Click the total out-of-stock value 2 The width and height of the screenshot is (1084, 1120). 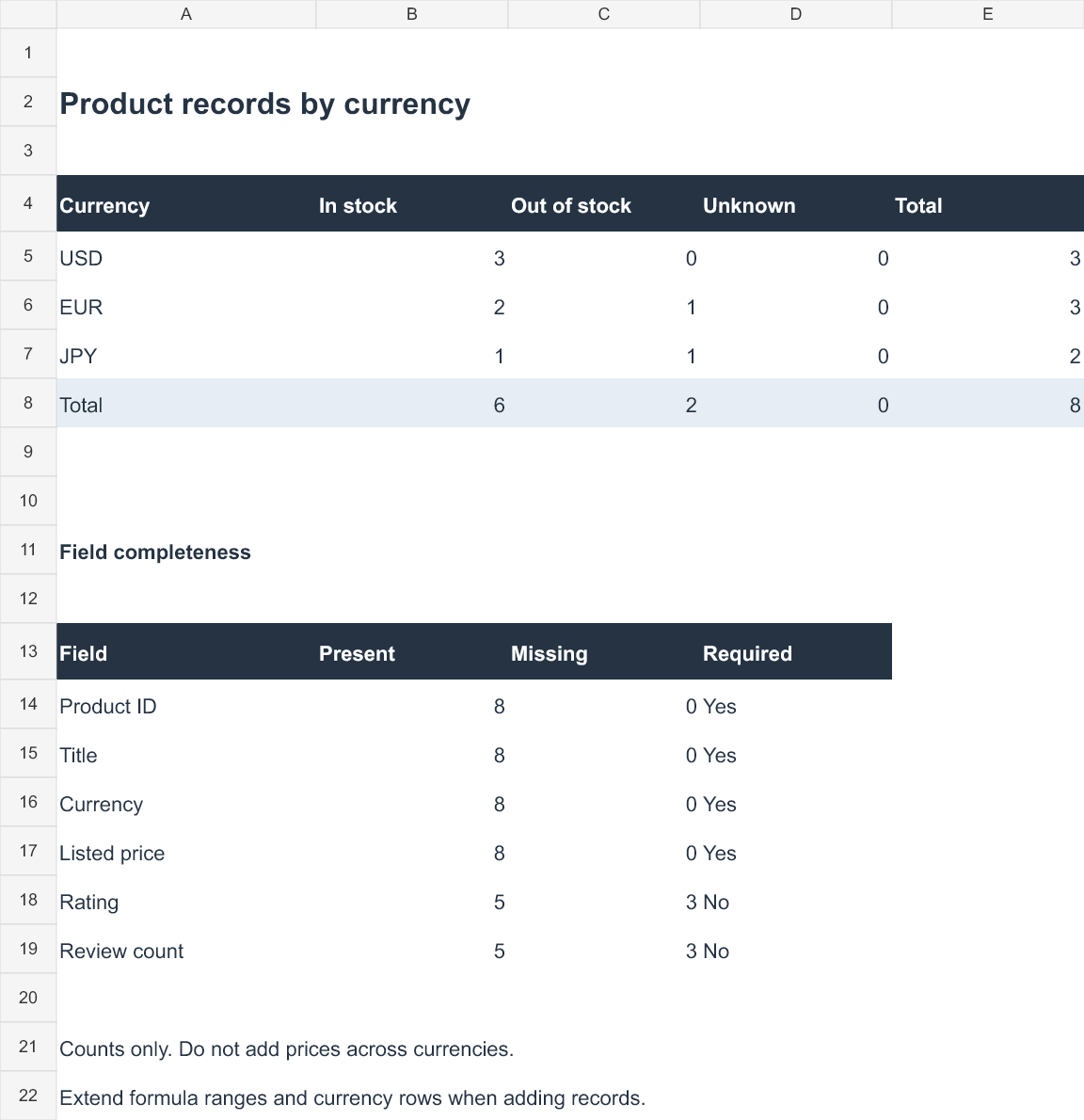click(604, 405)
